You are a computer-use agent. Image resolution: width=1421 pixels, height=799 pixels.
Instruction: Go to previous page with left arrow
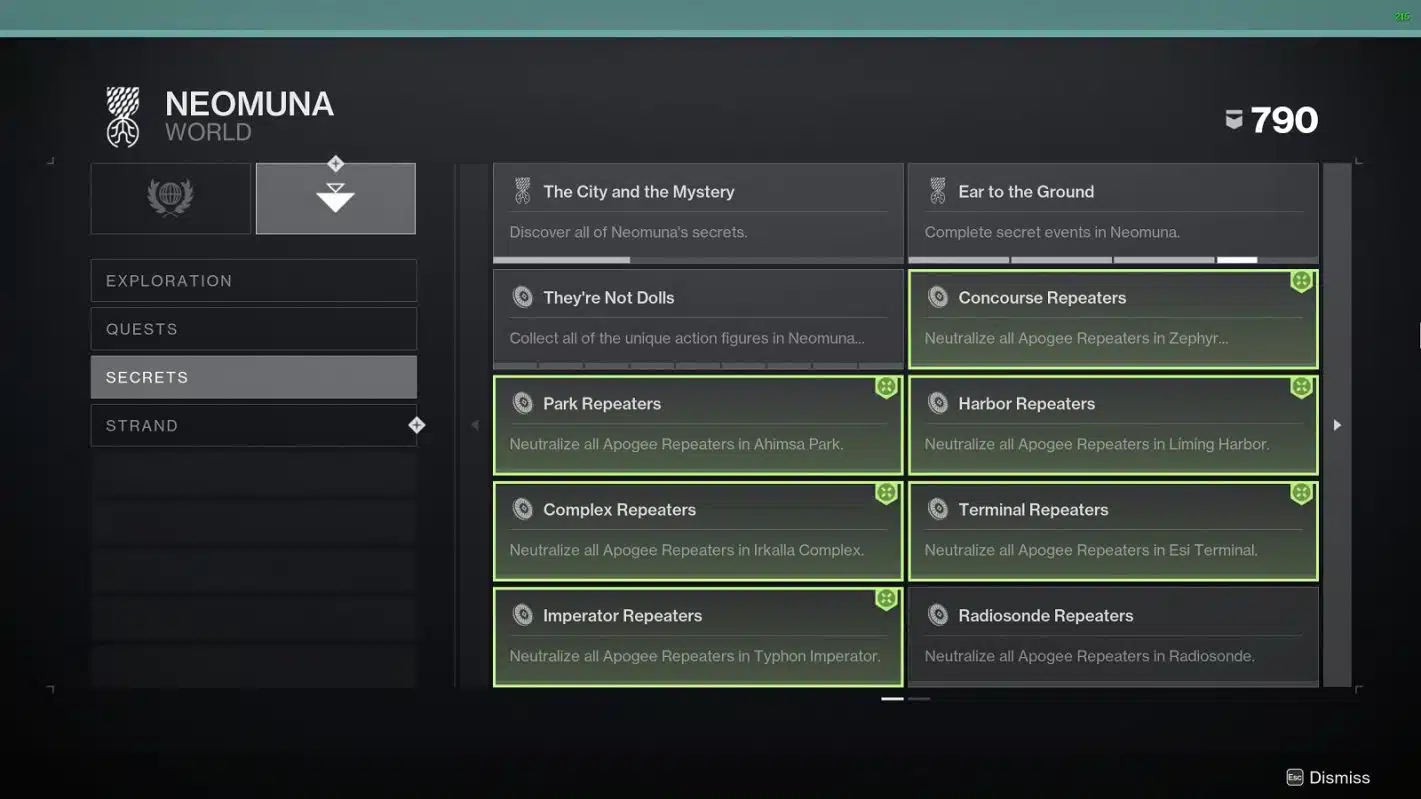tap(475, 425)
